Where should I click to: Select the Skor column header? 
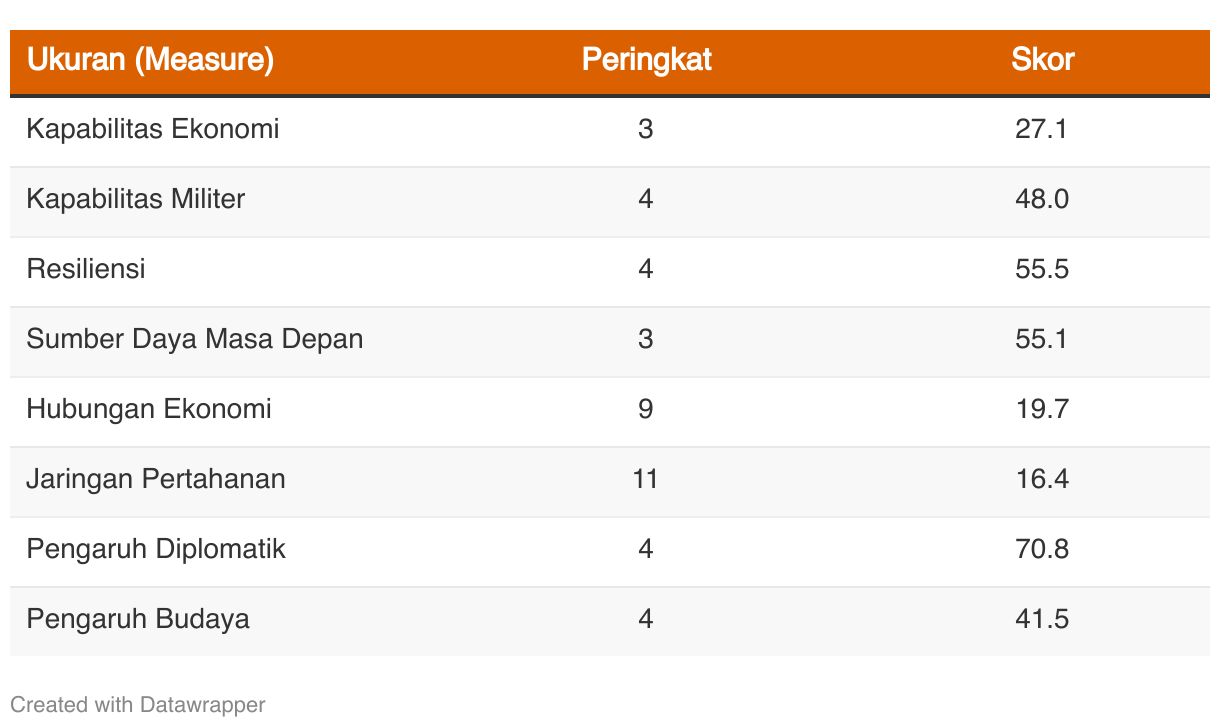[x=1042, y=60]
